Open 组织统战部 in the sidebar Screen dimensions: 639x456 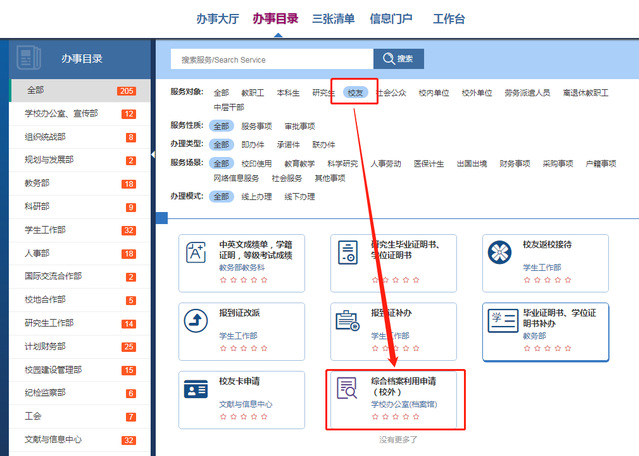tap(80, 137)
